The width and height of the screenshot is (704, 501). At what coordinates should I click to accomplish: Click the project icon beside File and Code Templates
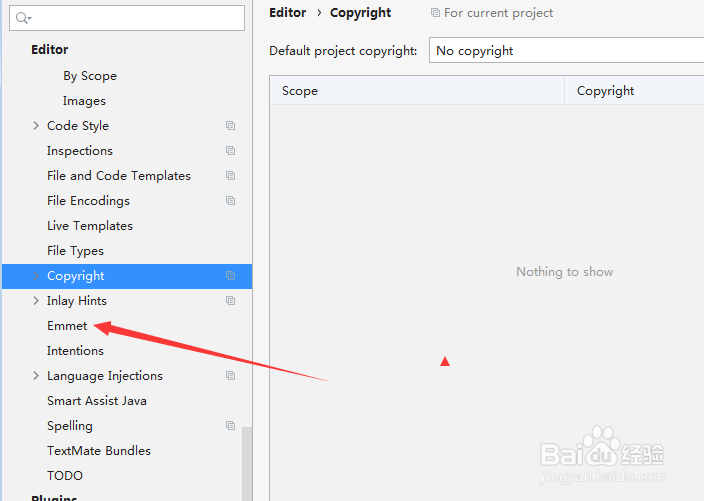(x=230, y=176)
